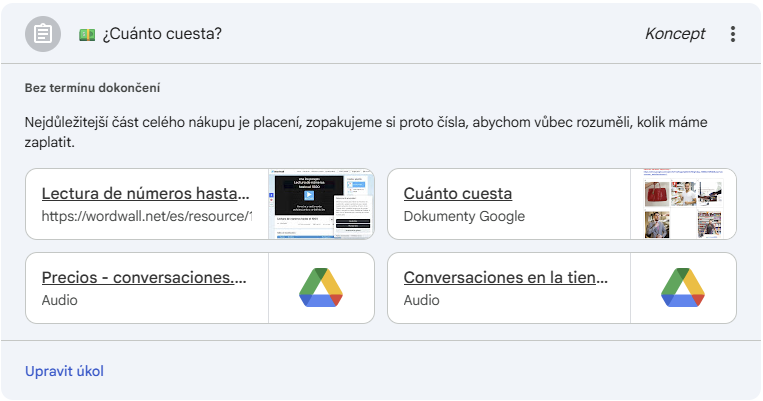
Task: Click the assignment clipboard icon
Action: [x=43, y=34]
